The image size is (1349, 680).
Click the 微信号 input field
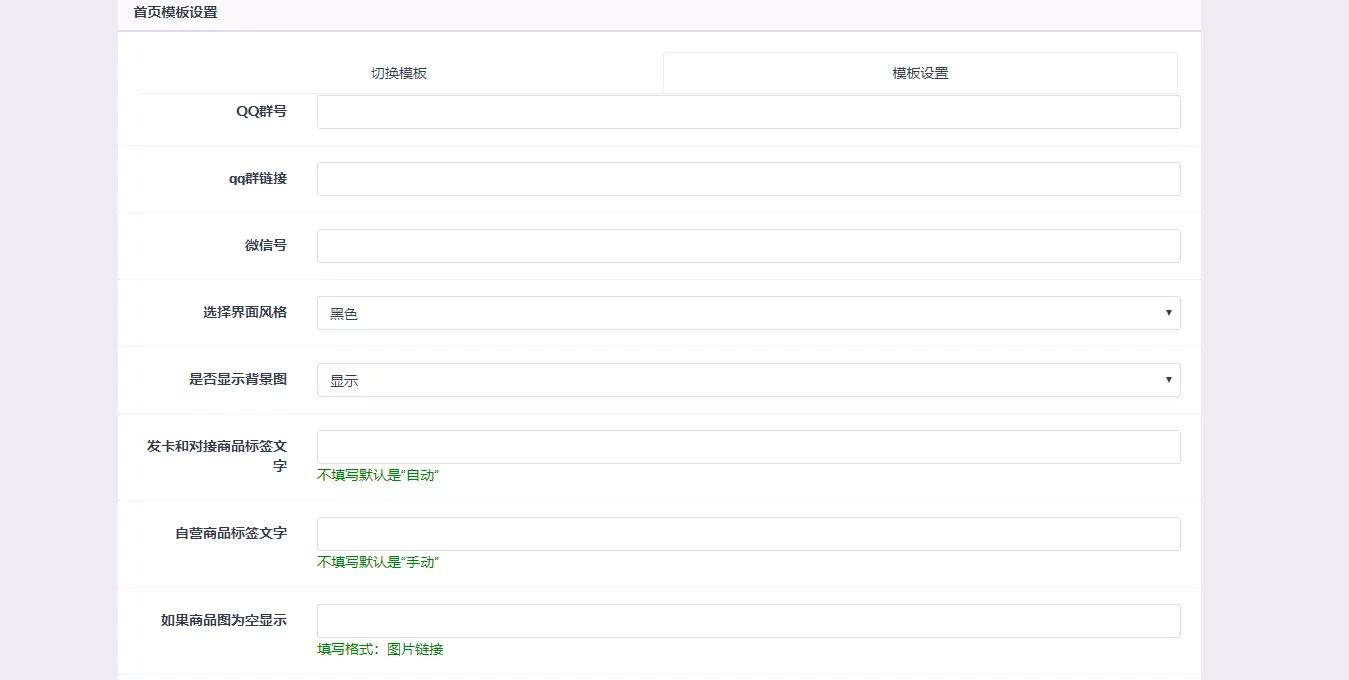pos(748,245)
